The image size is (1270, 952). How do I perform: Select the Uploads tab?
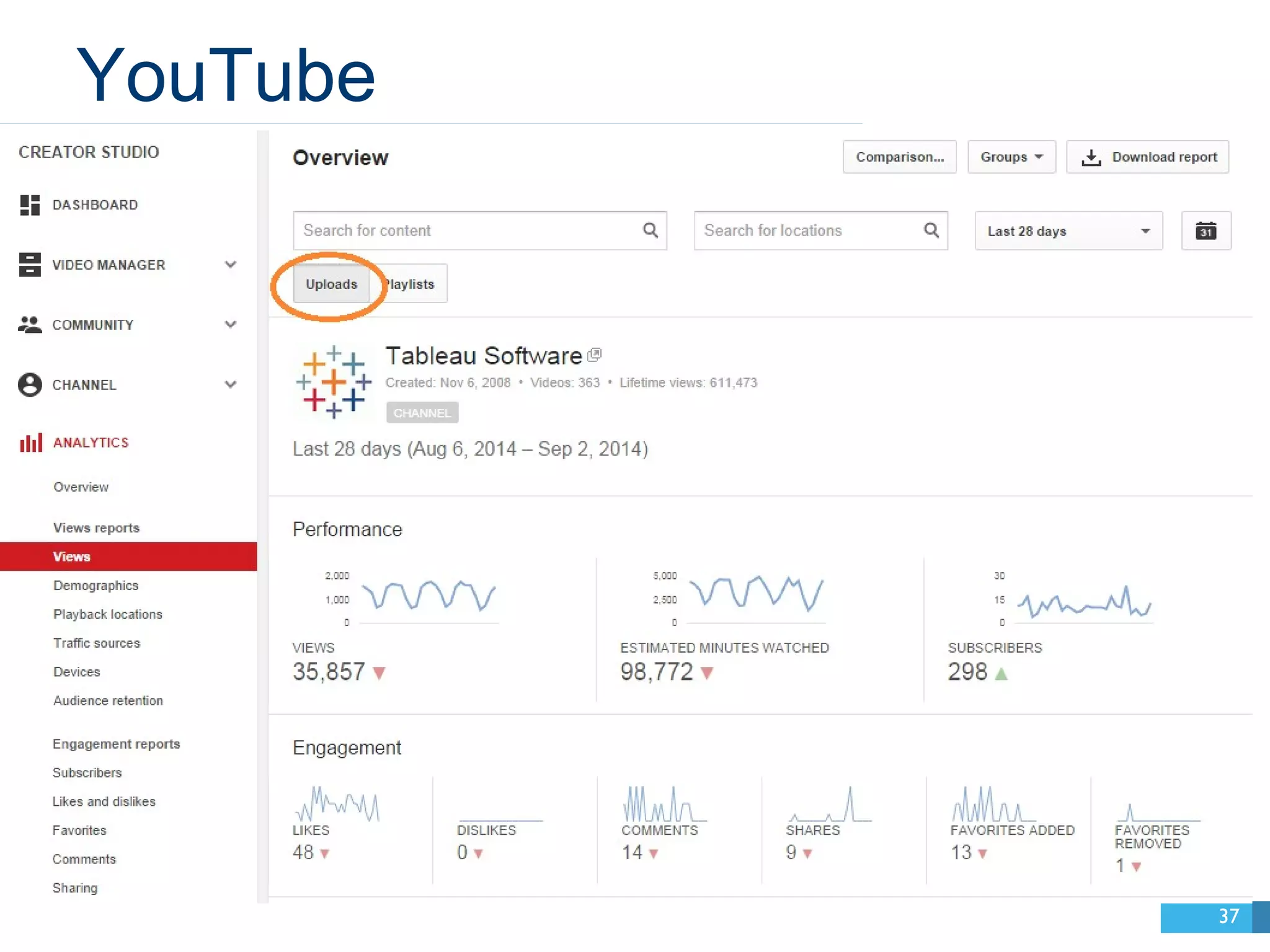click(331, 284)
